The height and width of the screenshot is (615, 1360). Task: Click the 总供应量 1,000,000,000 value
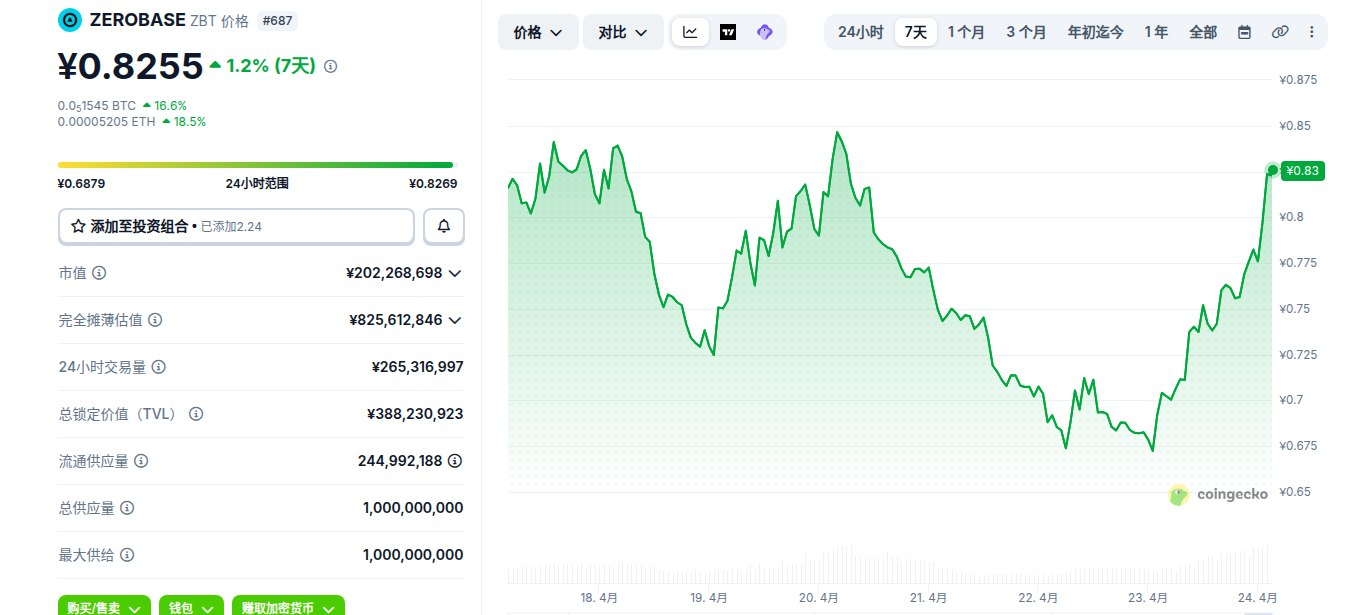(x=413, y=508)
